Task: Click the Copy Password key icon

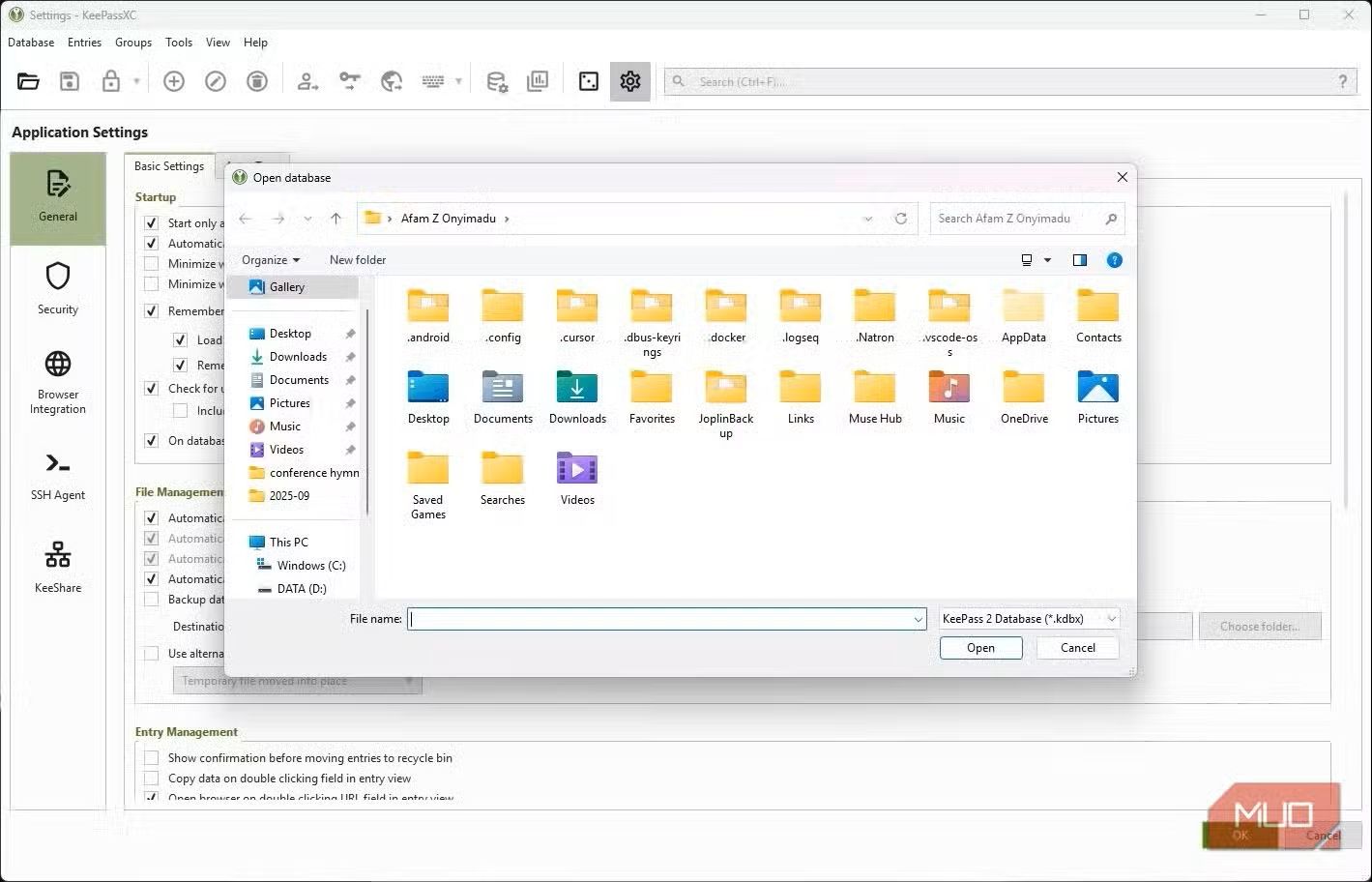Action: point(349,81)
